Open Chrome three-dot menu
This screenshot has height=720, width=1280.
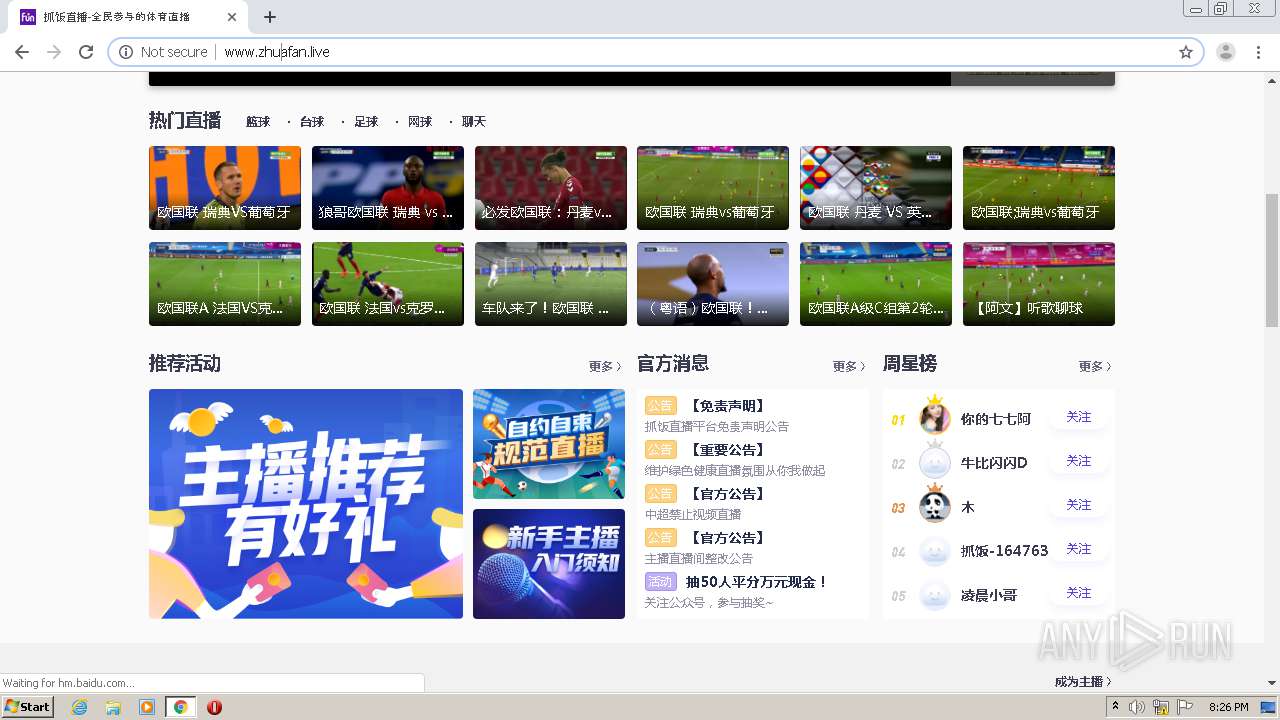click(x=1259, y=52)
